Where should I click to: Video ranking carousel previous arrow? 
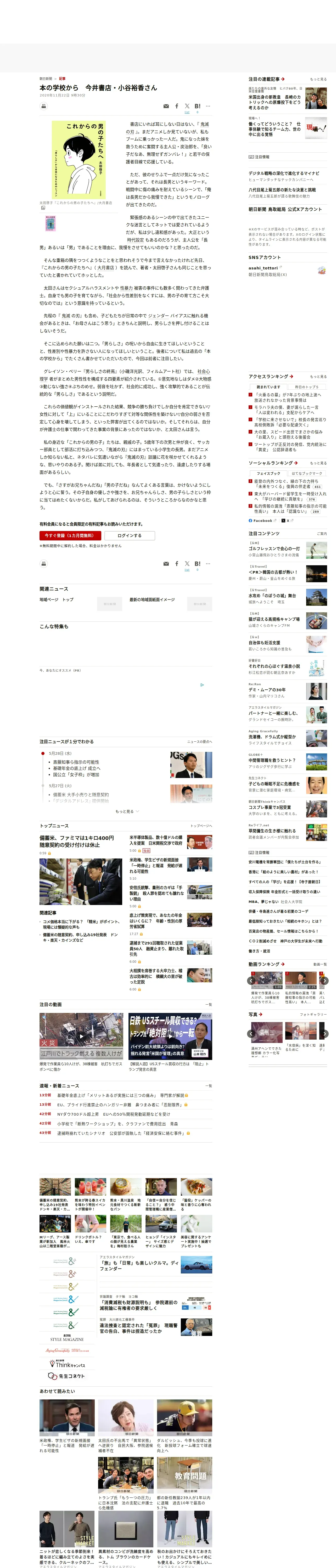click(x=251, y=981)
